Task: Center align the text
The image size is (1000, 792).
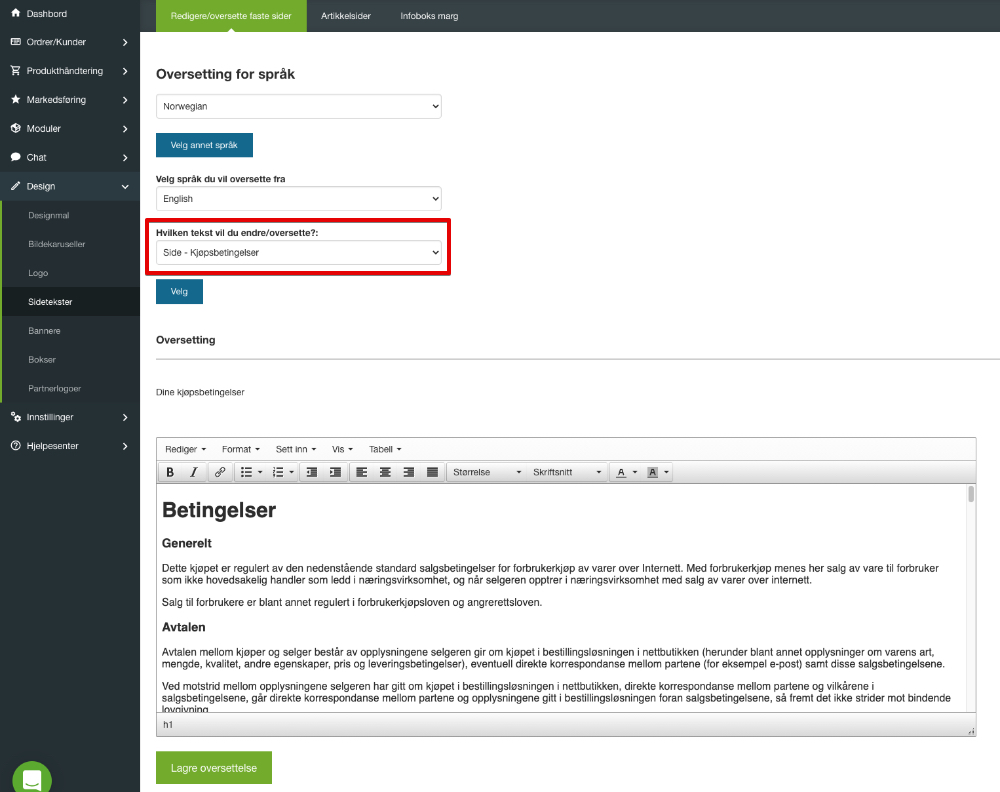Action: tap(385, 473)
